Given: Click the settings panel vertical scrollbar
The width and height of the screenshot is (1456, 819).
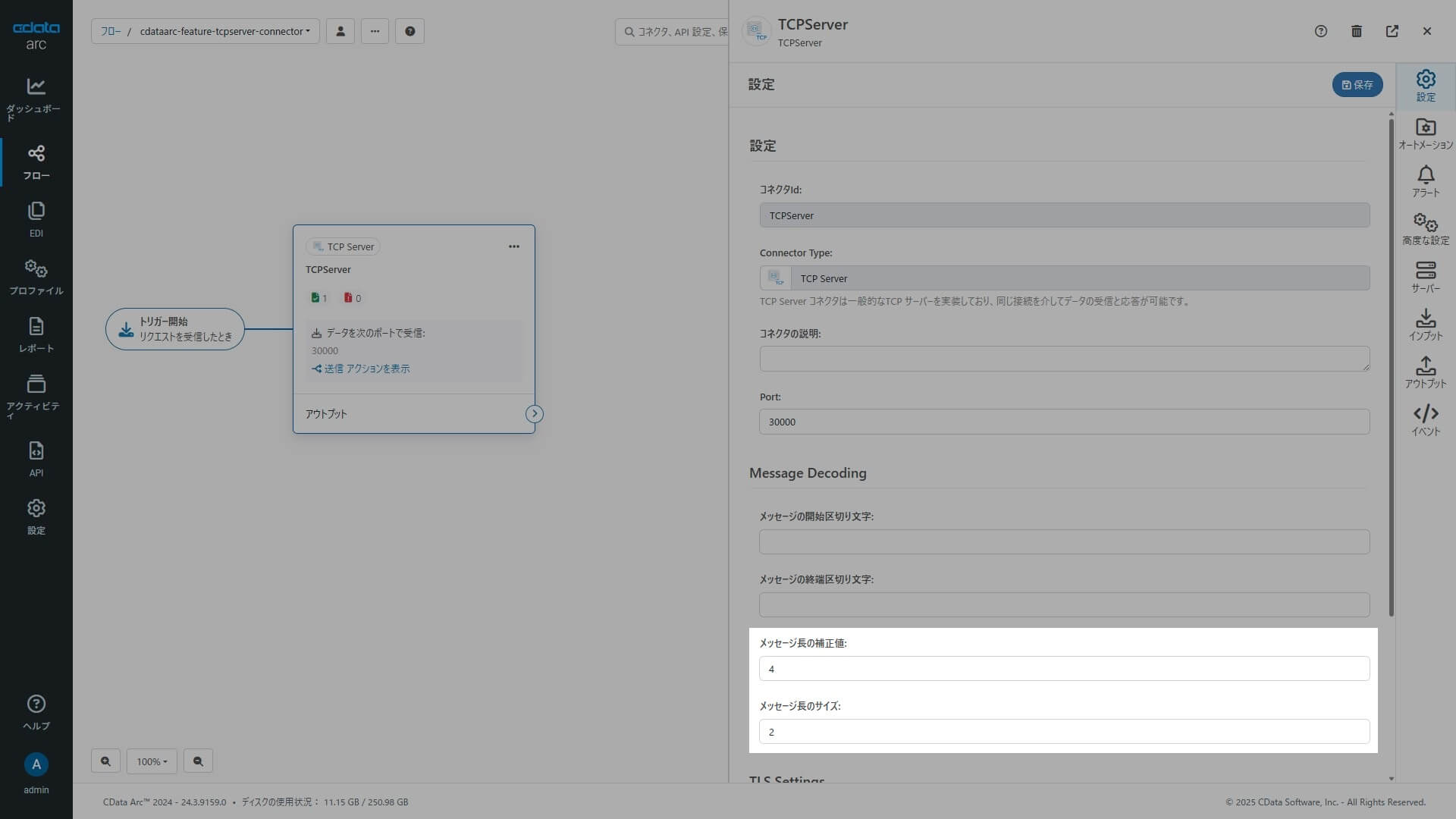Looking at the screenshot, I should click(x=1391, y=364).
